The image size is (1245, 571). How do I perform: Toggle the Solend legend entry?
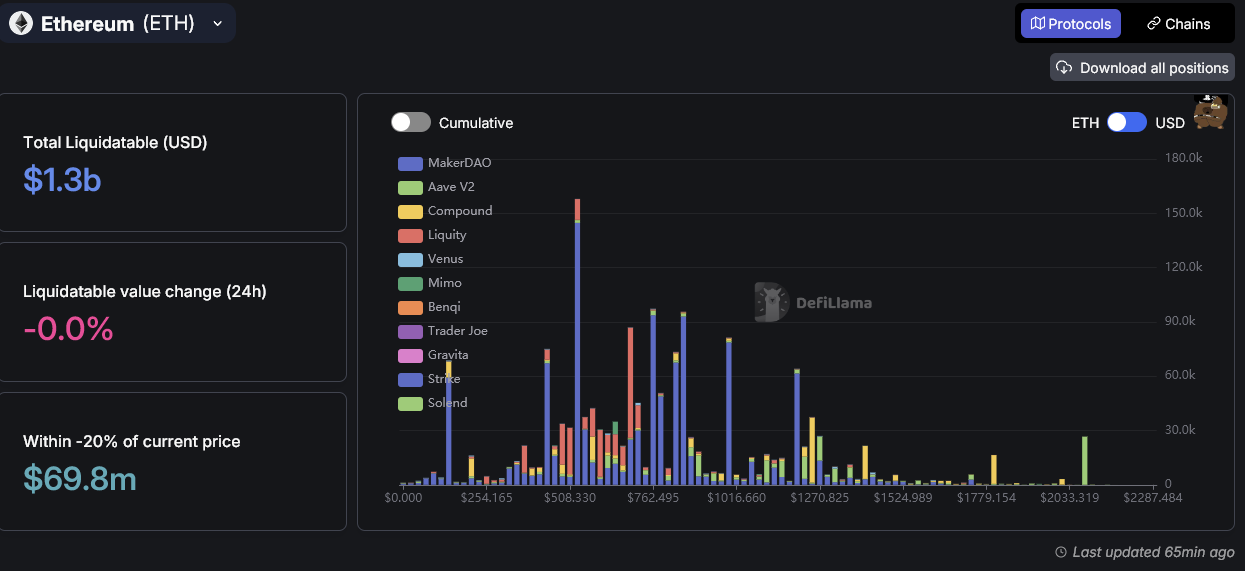pyautogui.click(x=433, y=403)
